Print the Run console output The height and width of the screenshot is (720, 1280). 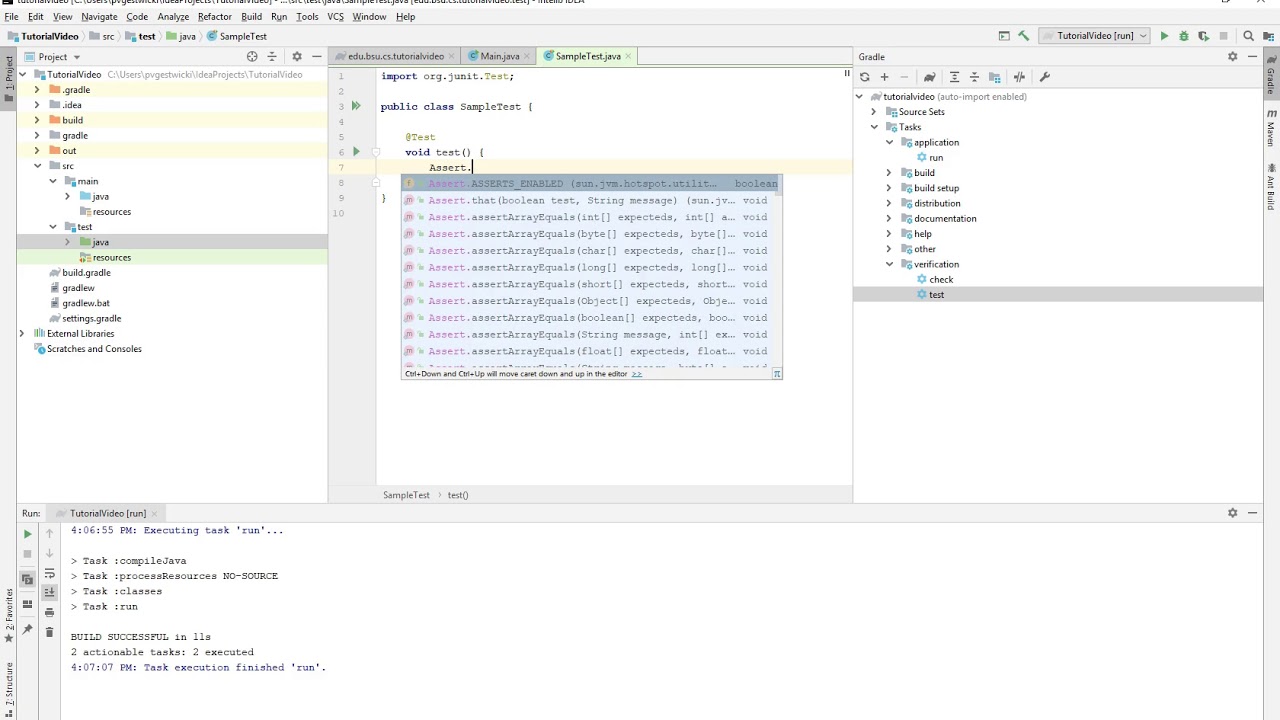49,612
